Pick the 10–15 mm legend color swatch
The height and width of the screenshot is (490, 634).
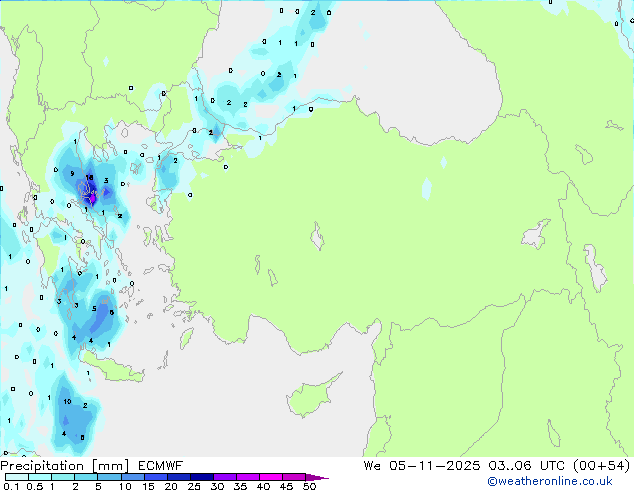[133, 477]
